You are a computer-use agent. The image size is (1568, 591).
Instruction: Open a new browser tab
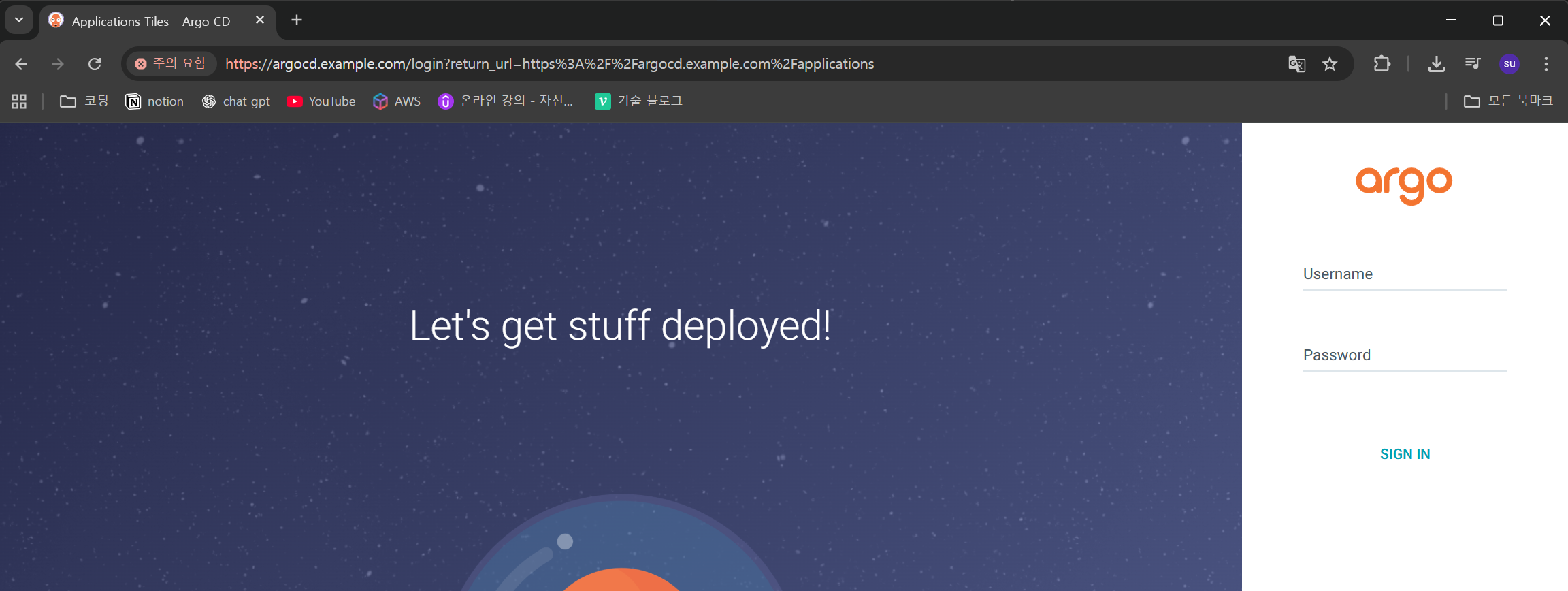(297, 20)
